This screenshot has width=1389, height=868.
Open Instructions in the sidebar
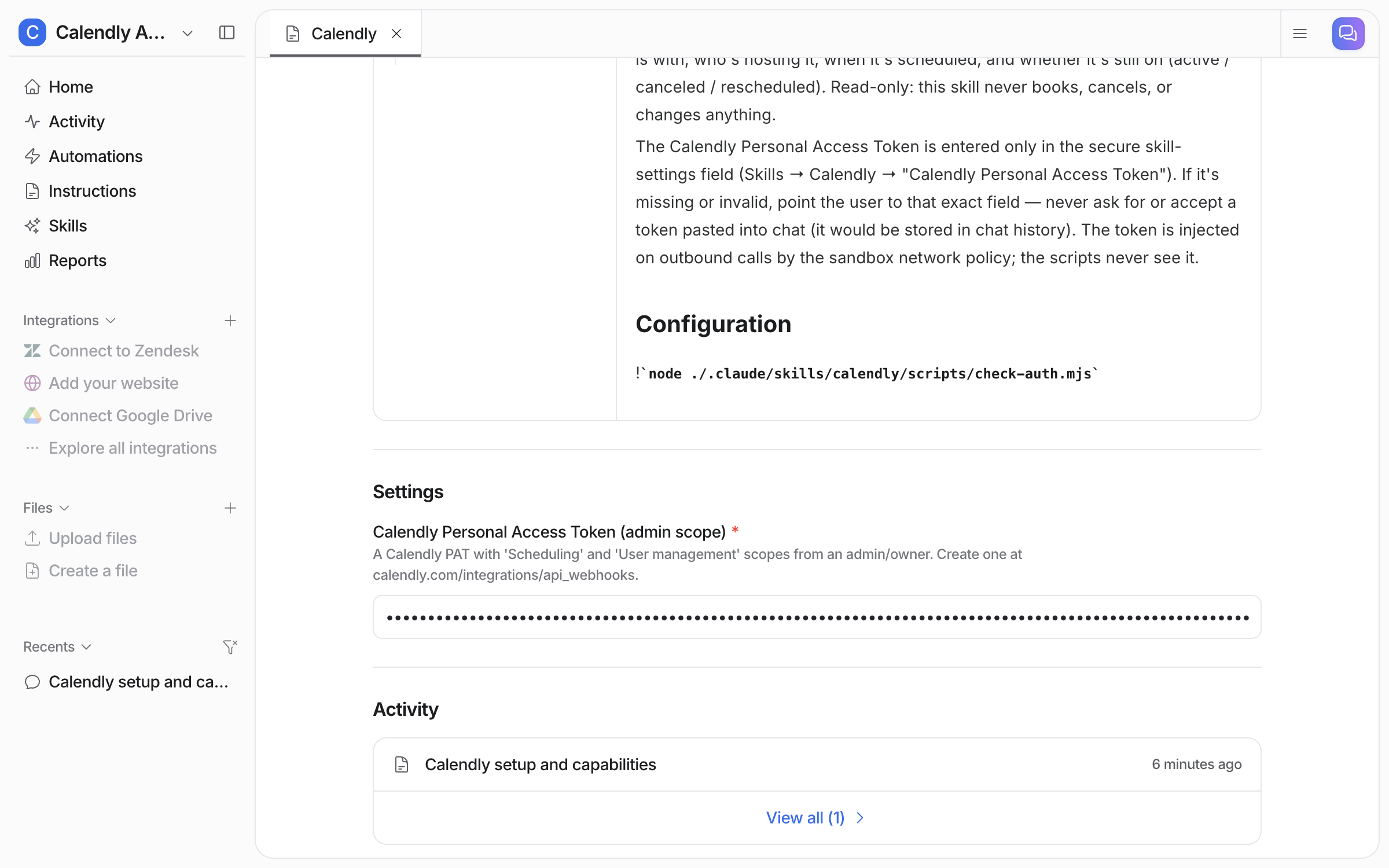pyautogui.click(x=127, y=191)
